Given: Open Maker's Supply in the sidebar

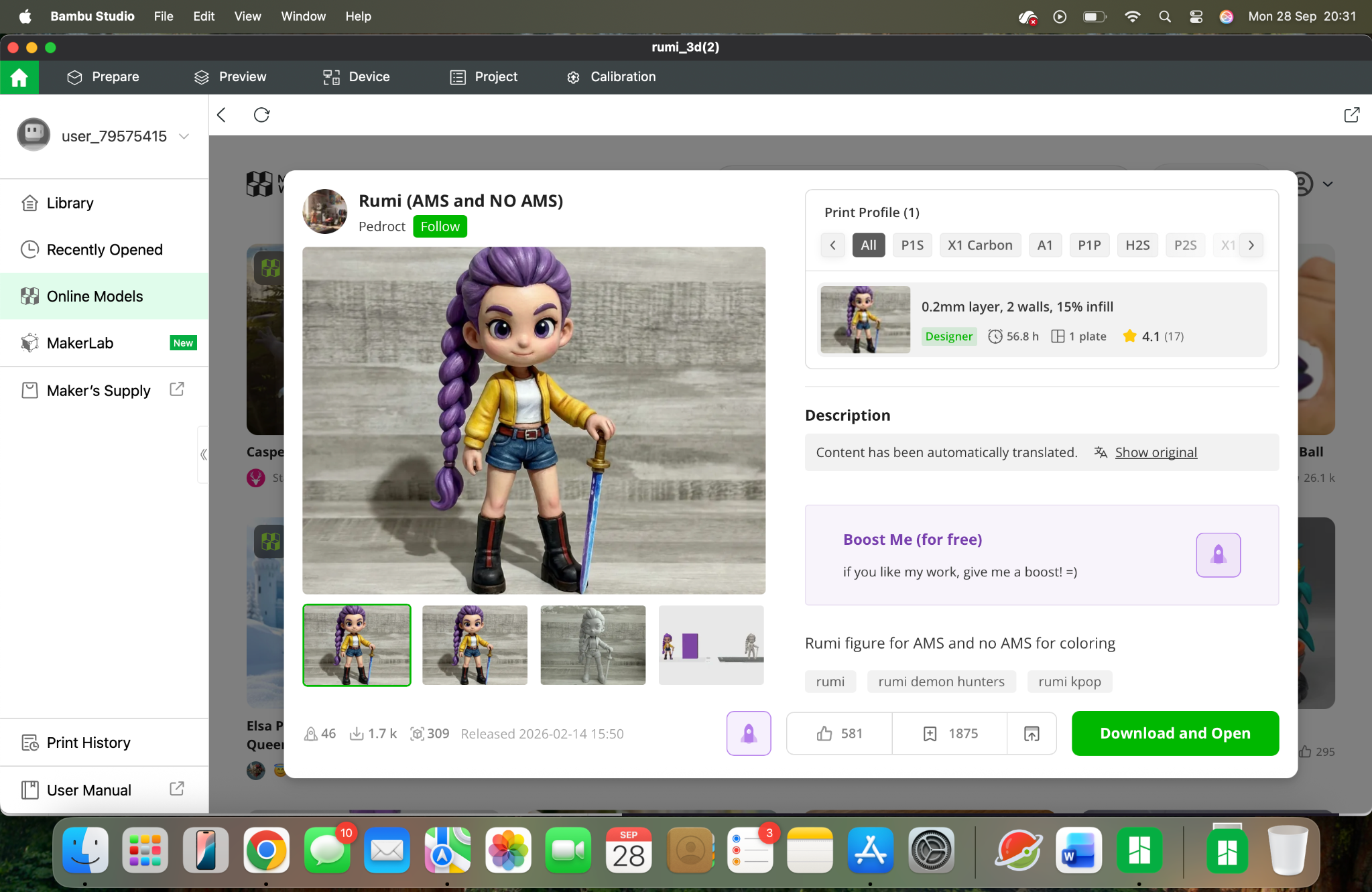Looking at the screenshot, I should click(104, 390).
